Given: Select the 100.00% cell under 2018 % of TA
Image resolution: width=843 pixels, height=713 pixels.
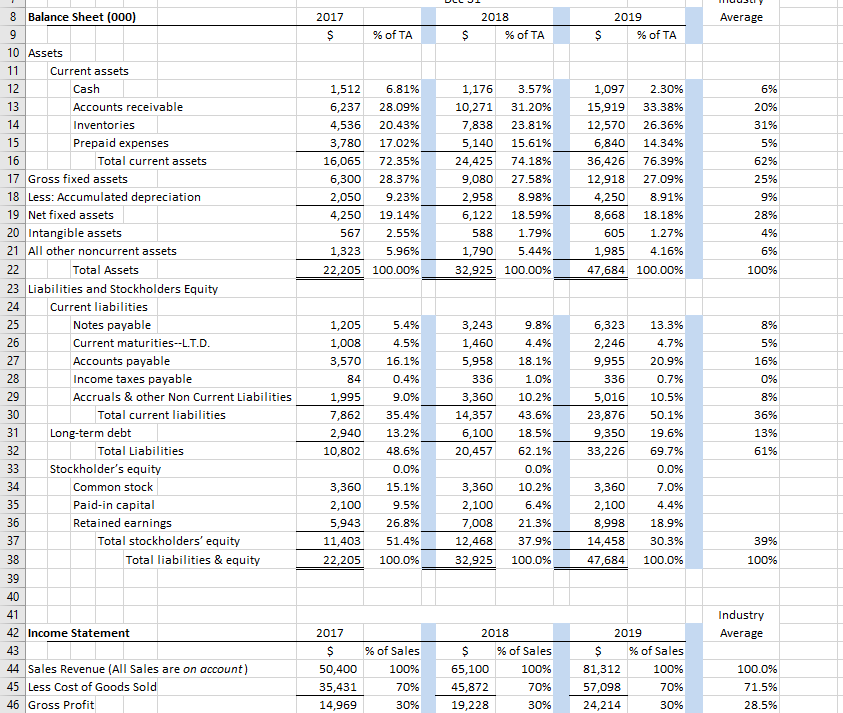Looking at the screenshot, I should tap(524, 269).
